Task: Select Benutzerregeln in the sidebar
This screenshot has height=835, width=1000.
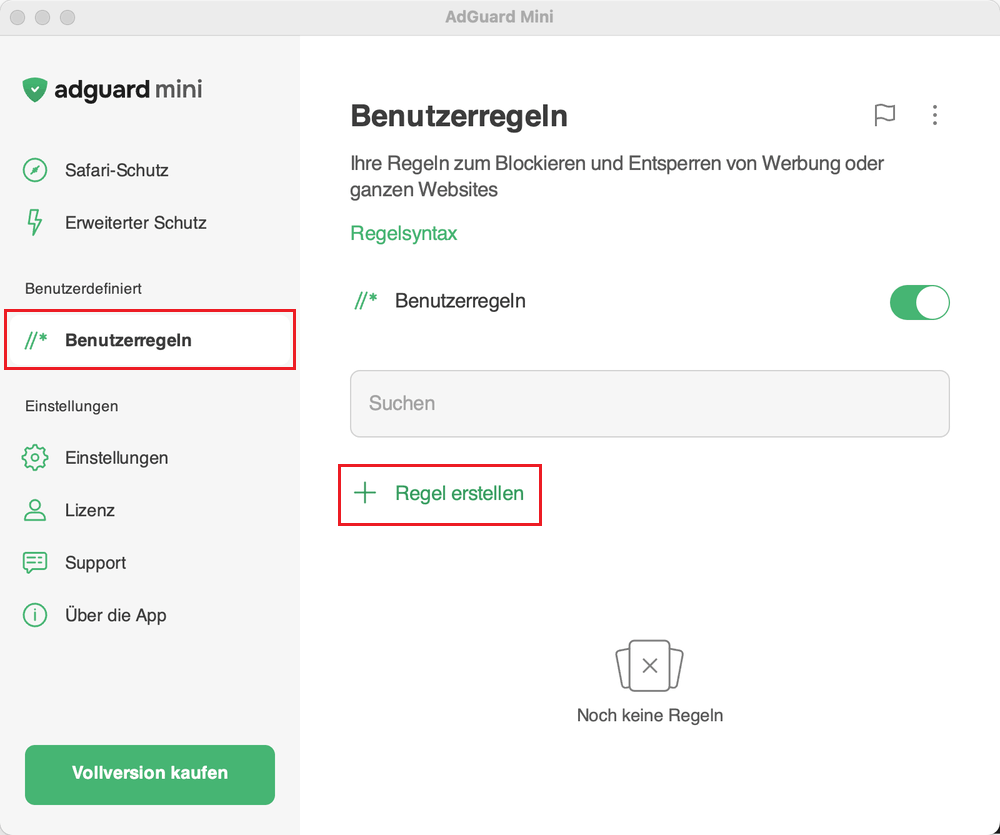Action: [x=150, y=340]
